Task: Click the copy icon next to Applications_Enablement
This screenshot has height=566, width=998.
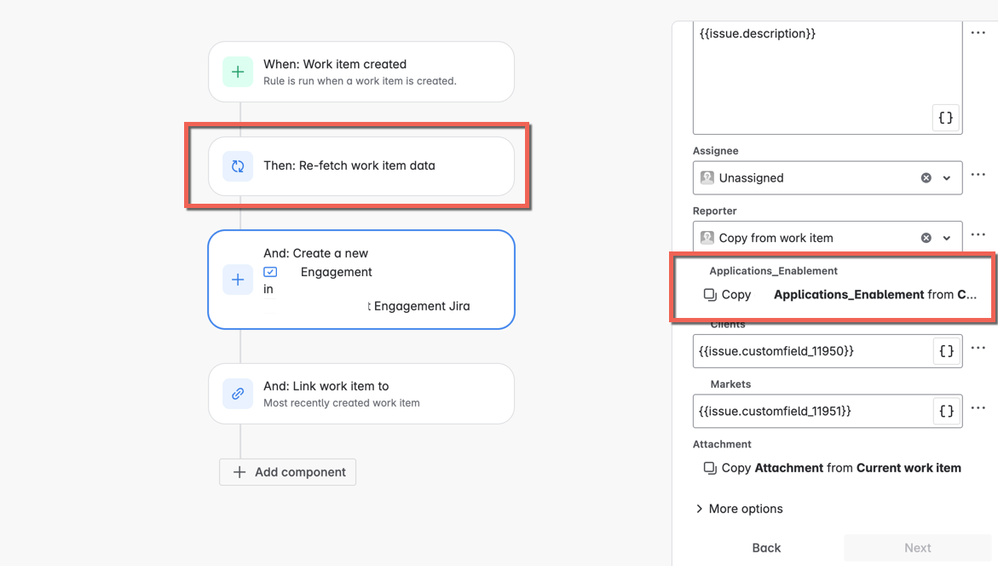Action: tap(710, 295)
